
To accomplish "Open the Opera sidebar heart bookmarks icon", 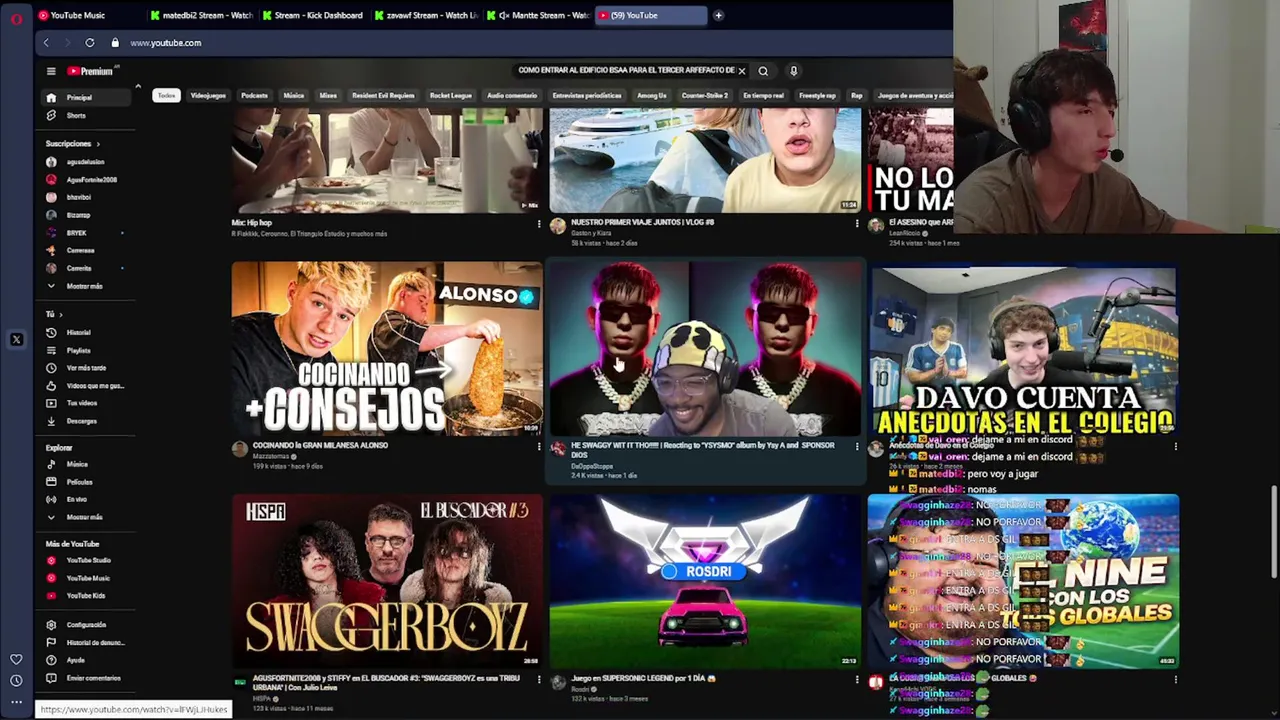I will (x=16, y=659).
